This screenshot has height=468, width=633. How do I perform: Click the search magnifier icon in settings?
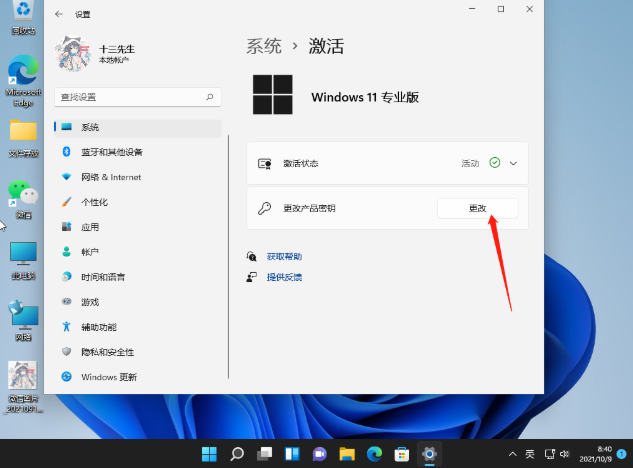coord(210,97)
